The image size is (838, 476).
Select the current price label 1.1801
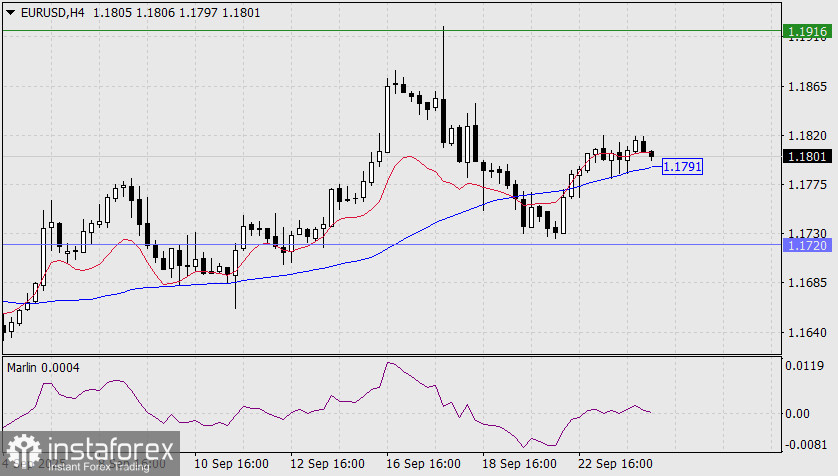pos(807,157)
